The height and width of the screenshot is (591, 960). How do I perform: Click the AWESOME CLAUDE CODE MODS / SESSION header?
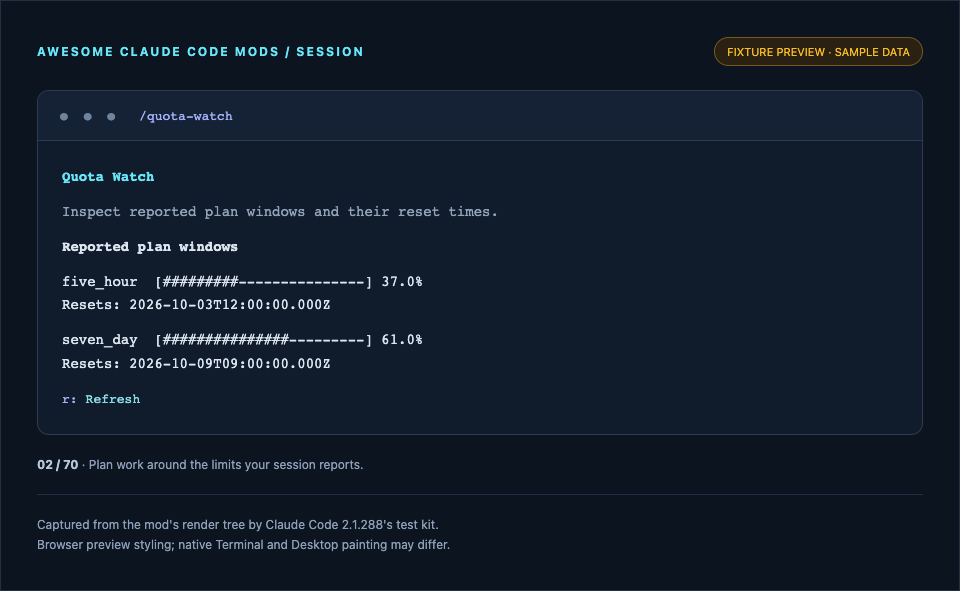coord(200,52)
